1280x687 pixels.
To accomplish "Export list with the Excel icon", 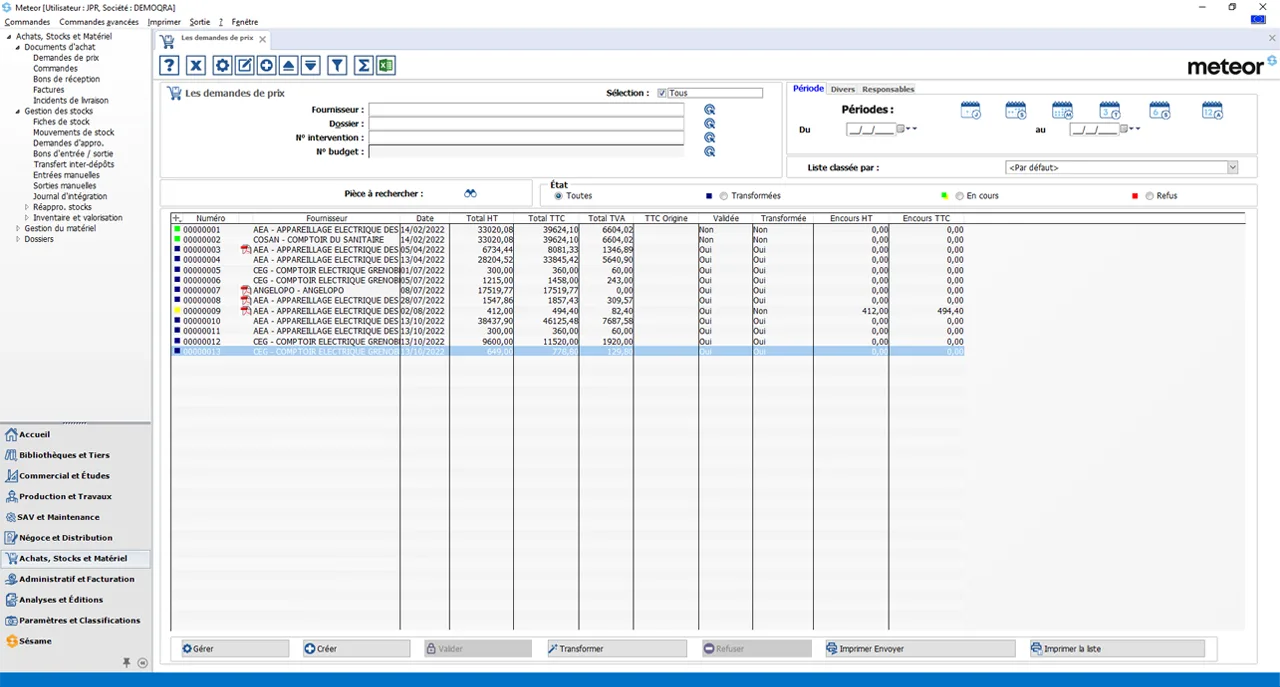I will (385, 66).
